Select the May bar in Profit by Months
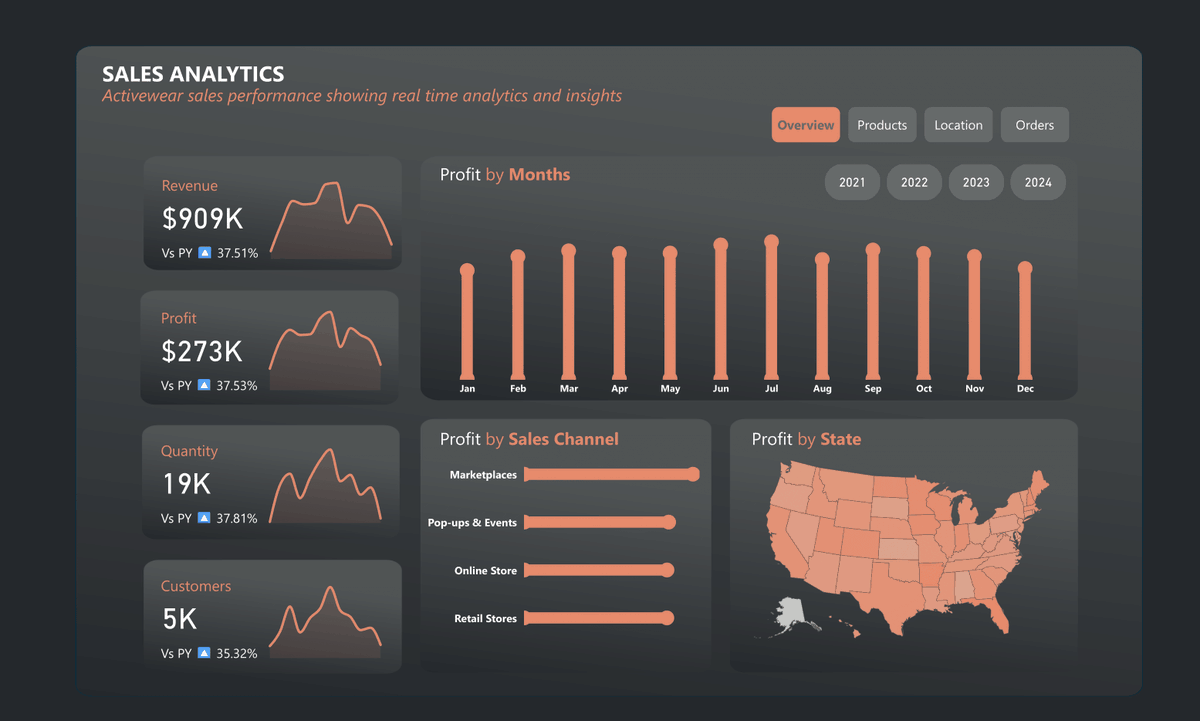Image resolution: width=1200 pixels, height=721 pixels. 670,315
